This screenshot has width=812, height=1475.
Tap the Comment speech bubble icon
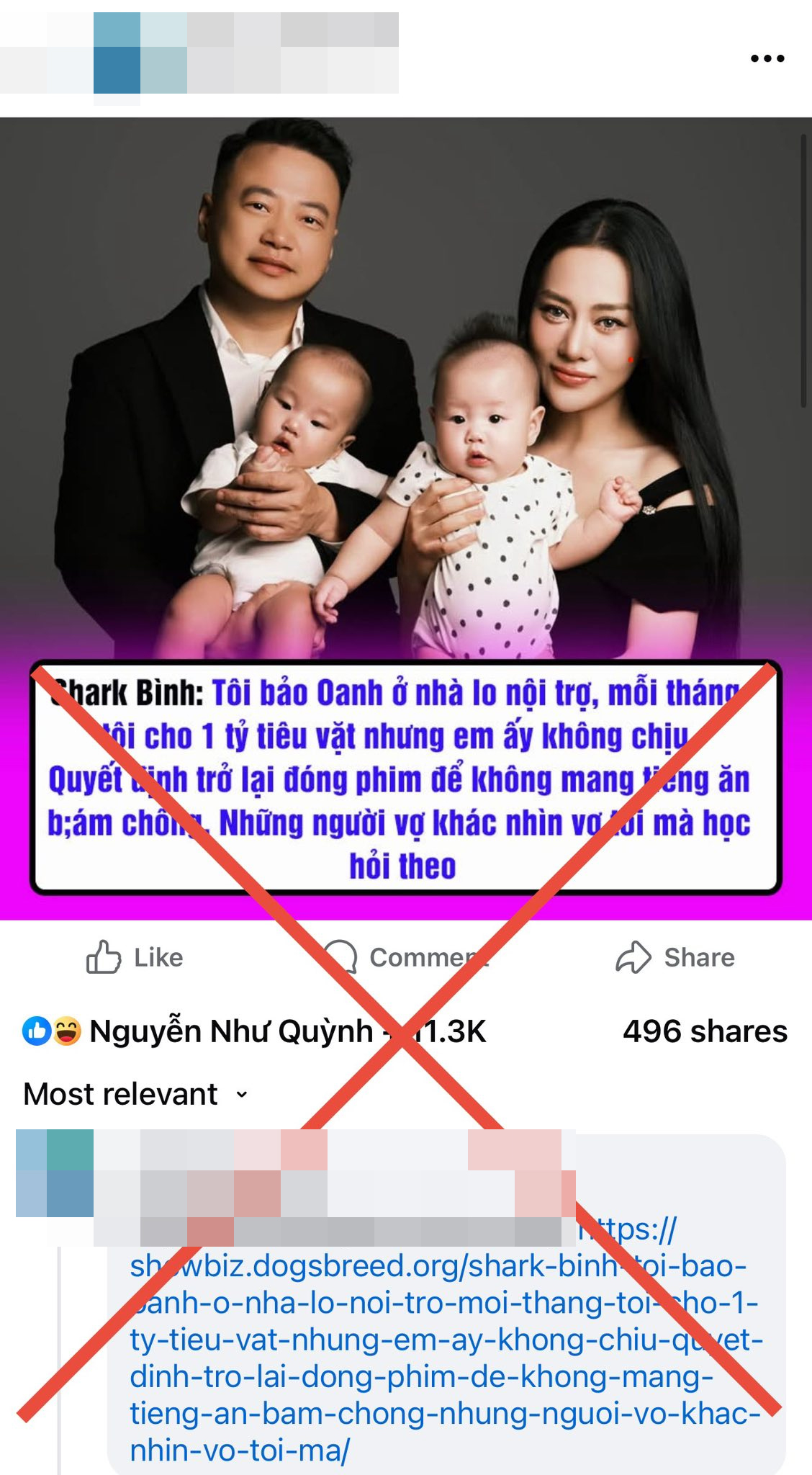point(339,957)
